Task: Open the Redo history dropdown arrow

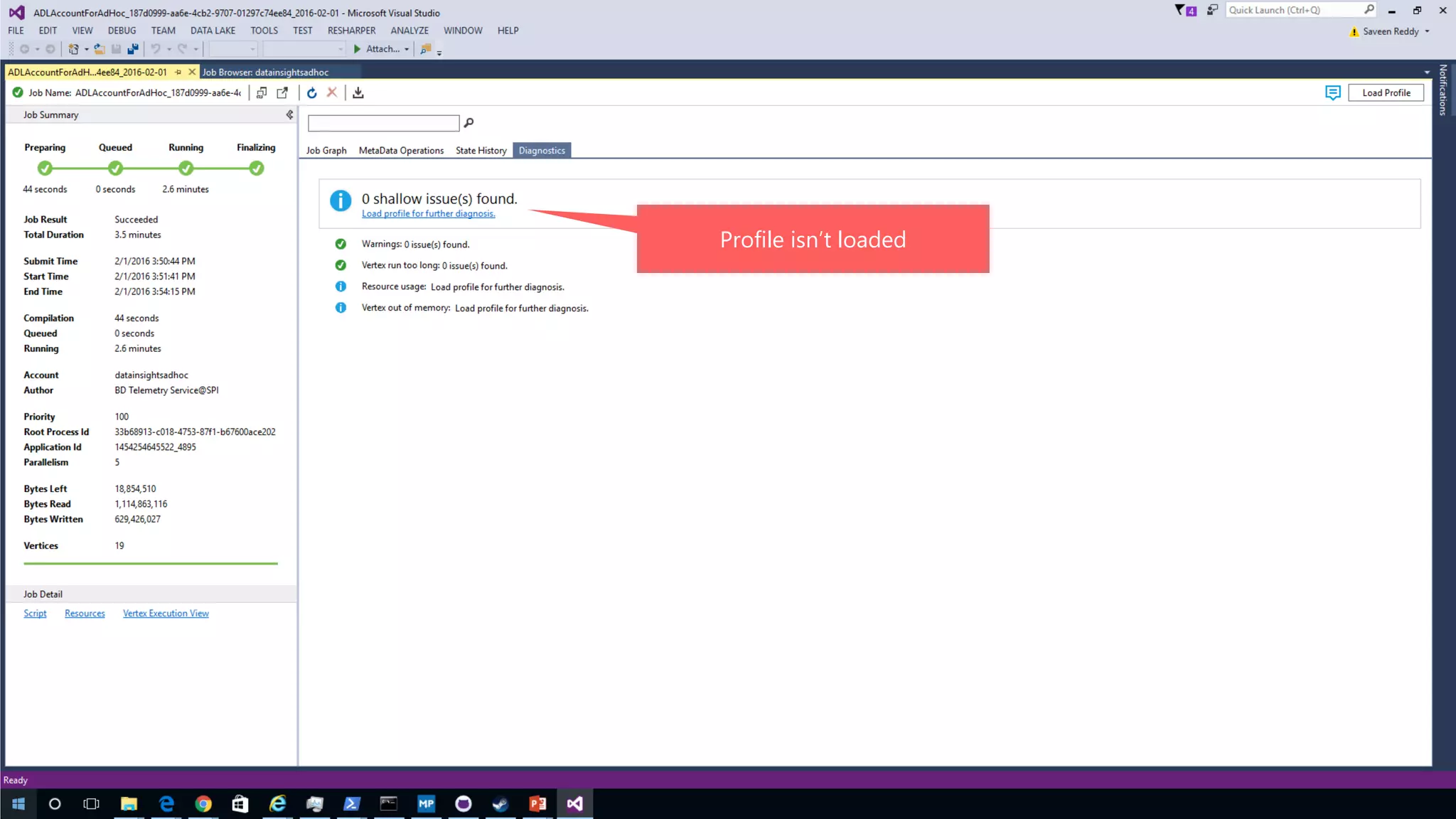Action: (196, 49)
